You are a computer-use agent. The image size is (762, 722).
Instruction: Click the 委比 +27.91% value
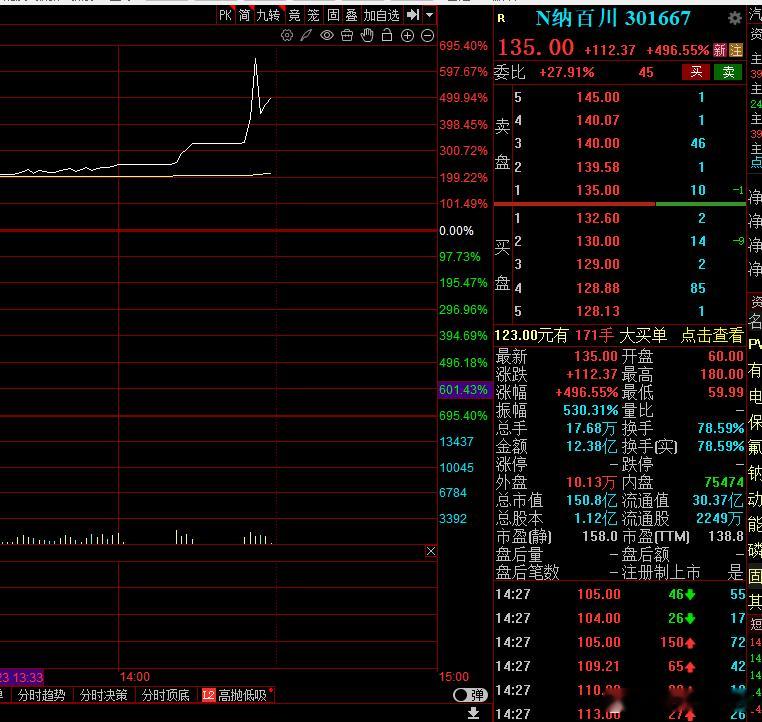pos(567,72)
